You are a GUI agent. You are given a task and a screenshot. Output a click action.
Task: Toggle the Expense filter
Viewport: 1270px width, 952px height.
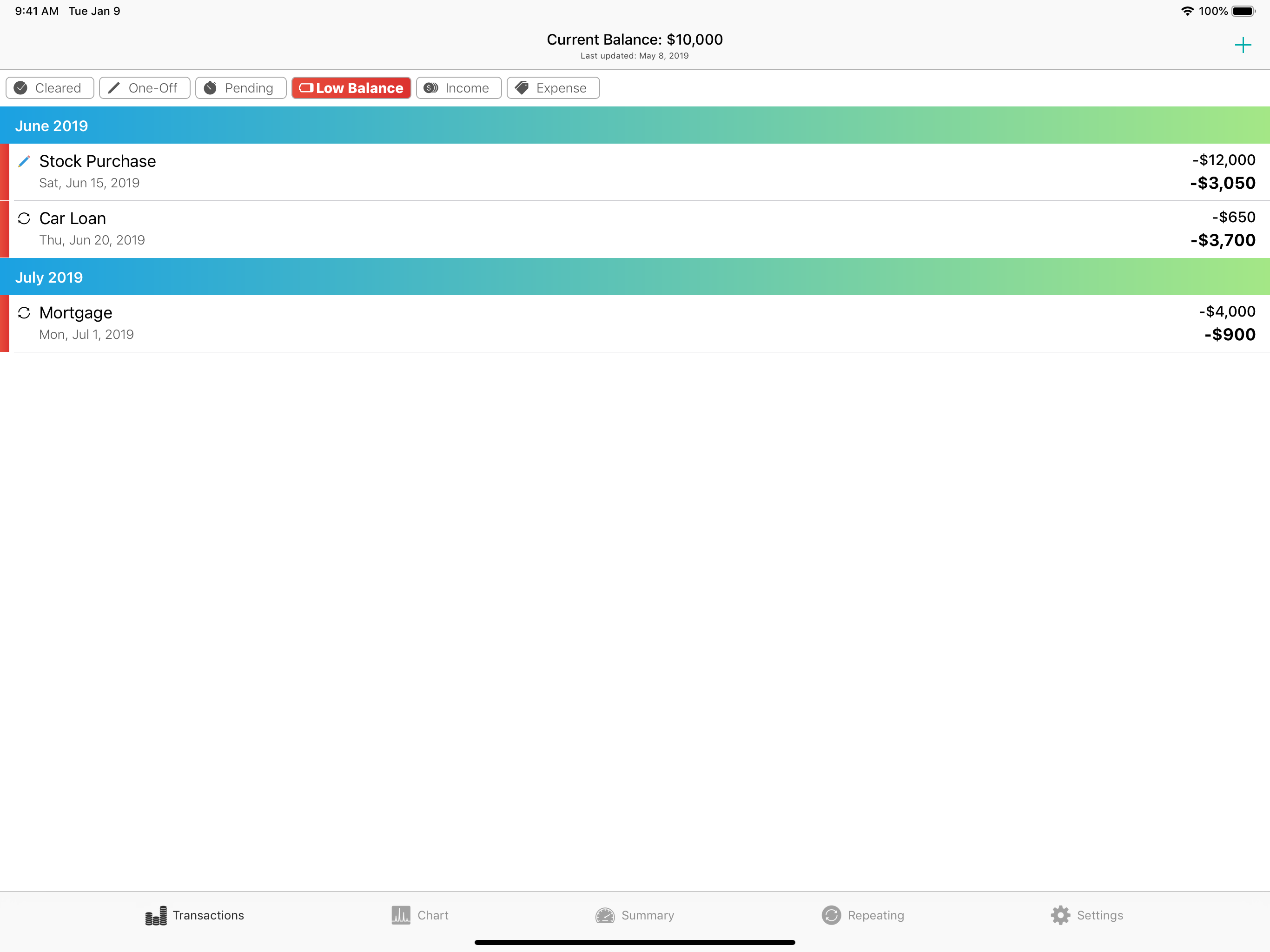pyautogui.click(x=553, y=88)
